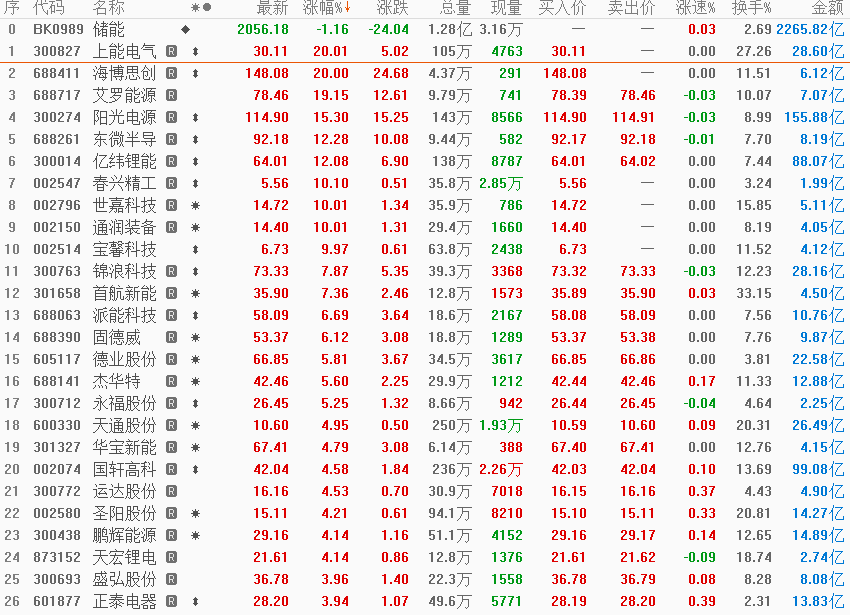The width and height of the screenshot is (850, 615).
Task: Click the R badge beside 艾罗能源
Action: coord(172,95)
